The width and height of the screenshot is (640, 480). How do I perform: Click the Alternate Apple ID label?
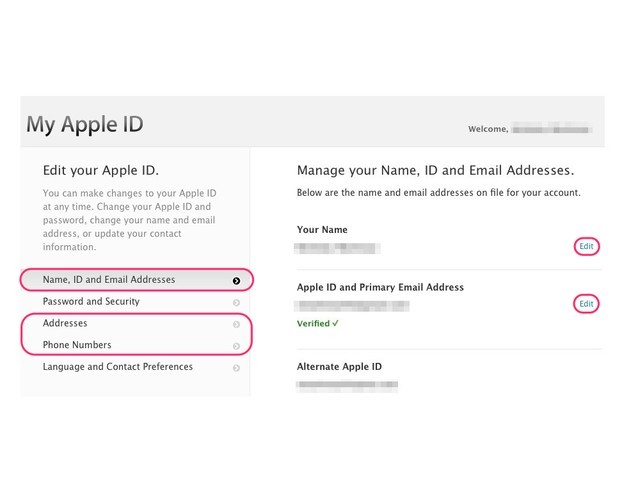tap(339, 367)
